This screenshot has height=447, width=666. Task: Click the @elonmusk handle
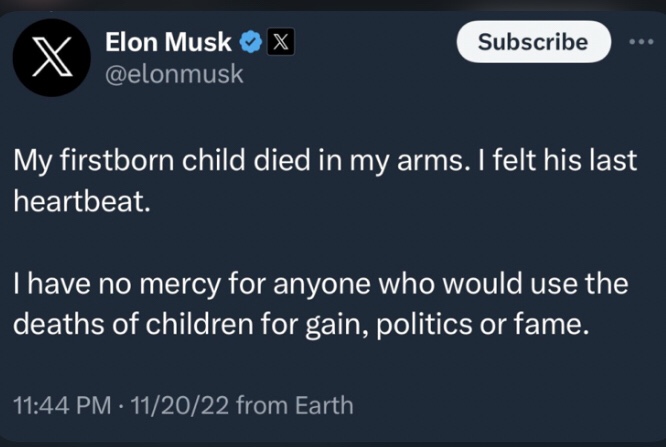point(174,74)
